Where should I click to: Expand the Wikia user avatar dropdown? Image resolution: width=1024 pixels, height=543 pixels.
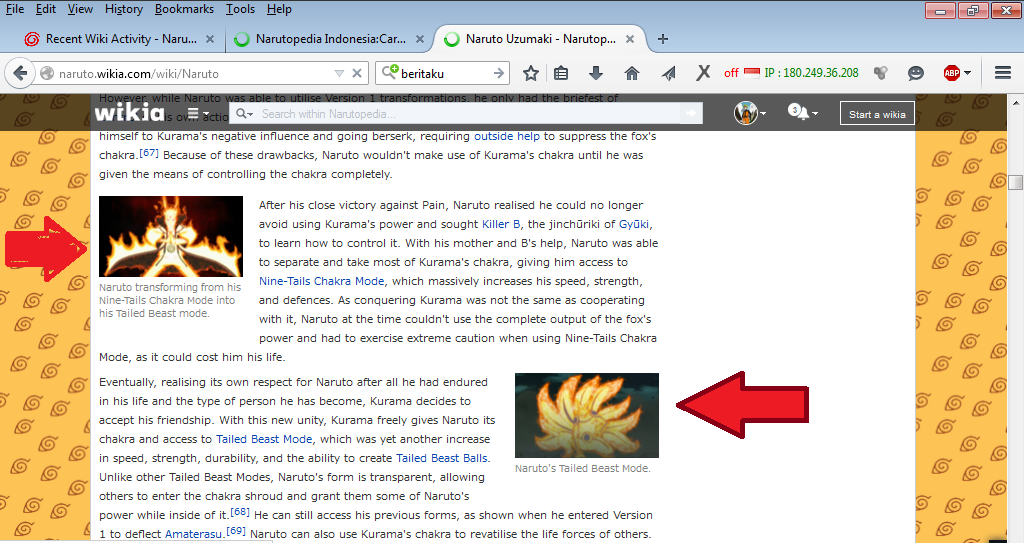coord(750,113)
